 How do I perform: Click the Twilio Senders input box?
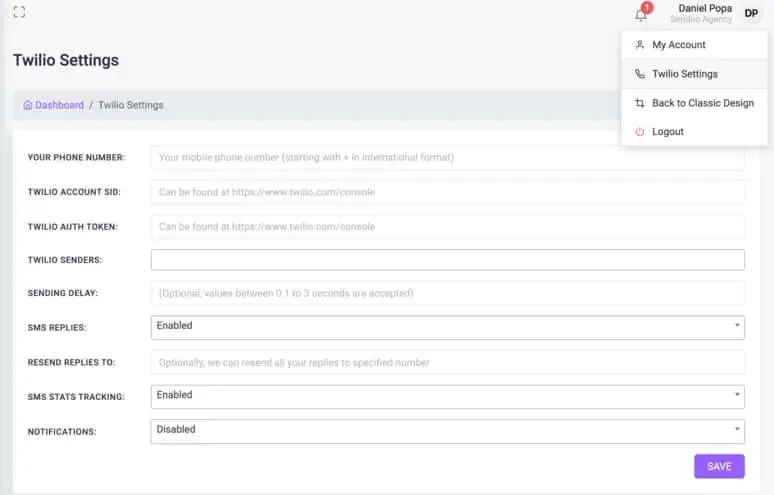[x=448, y=260]
